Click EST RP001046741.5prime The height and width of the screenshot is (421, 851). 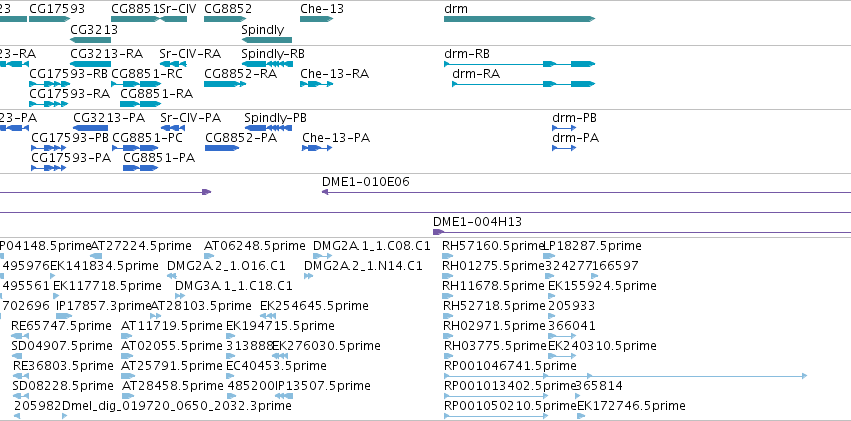coord(510,366)
